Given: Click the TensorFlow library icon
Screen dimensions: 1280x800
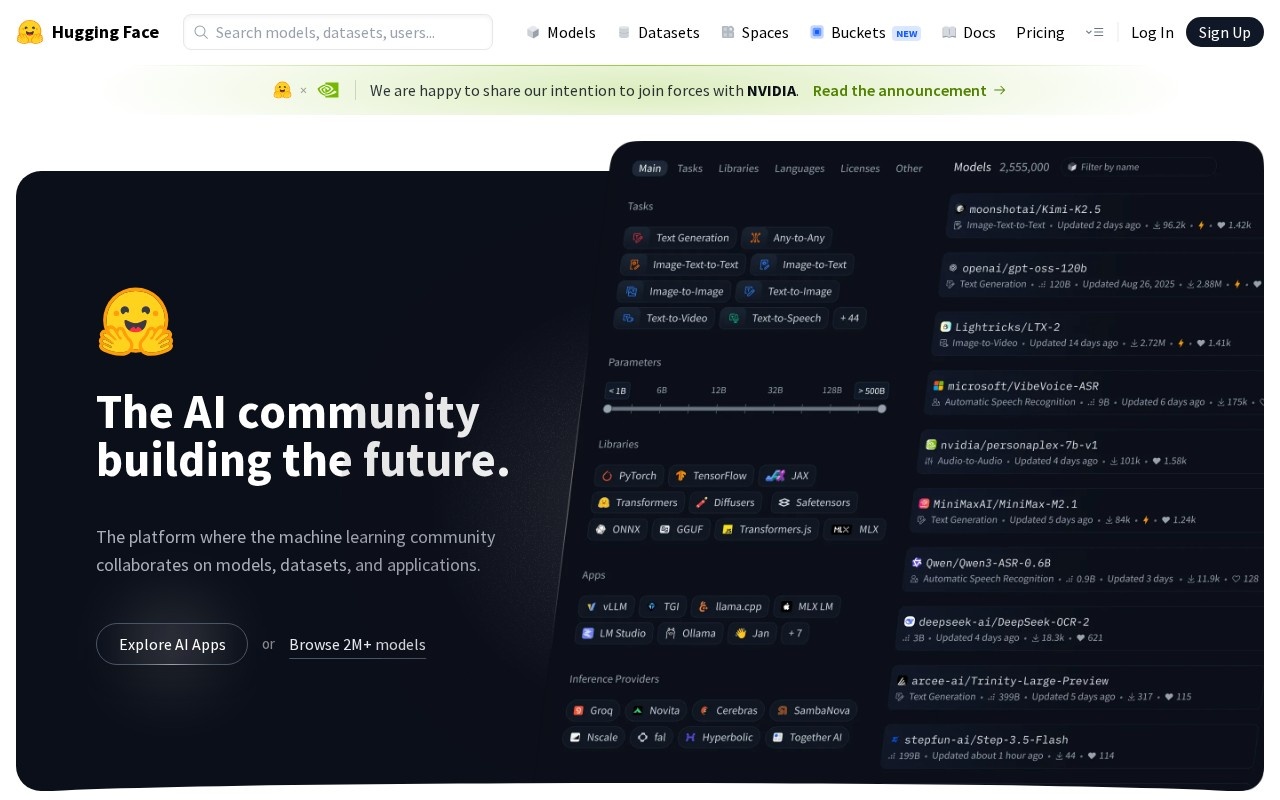Looking at the screenshot, I should pos(681,476).
